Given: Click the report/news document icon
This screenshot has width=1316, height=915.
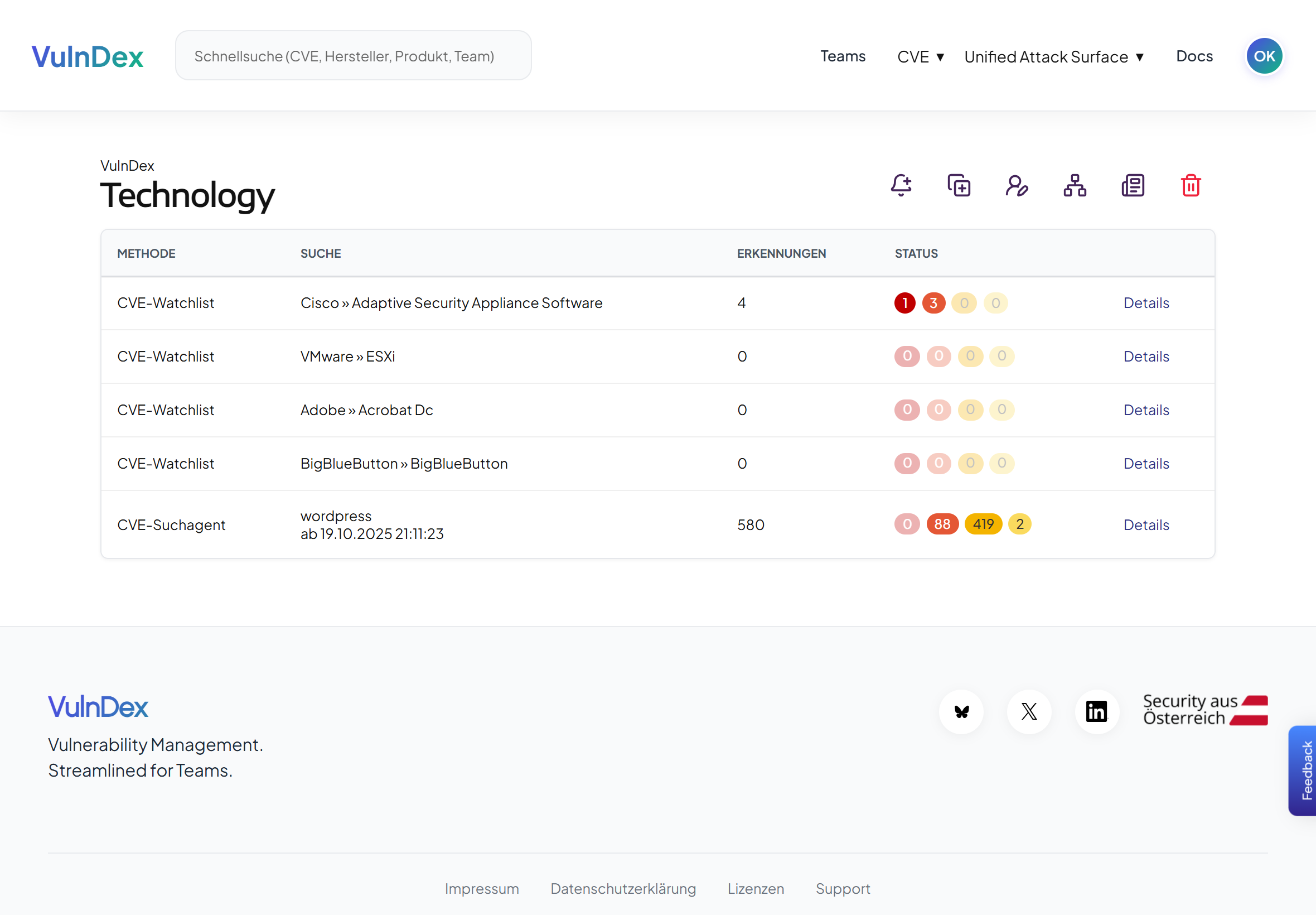Looking at the screenshot, I should point(1133,185).
